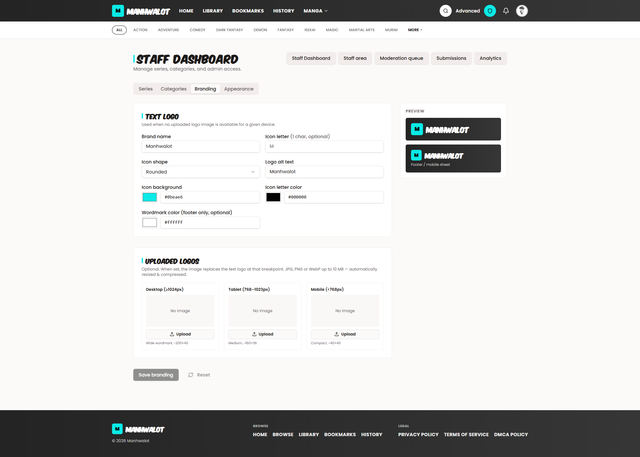This screenshot has width=640, height=457.
Task: Expand the More genres dropdown
Action: [x=415, y=30]
